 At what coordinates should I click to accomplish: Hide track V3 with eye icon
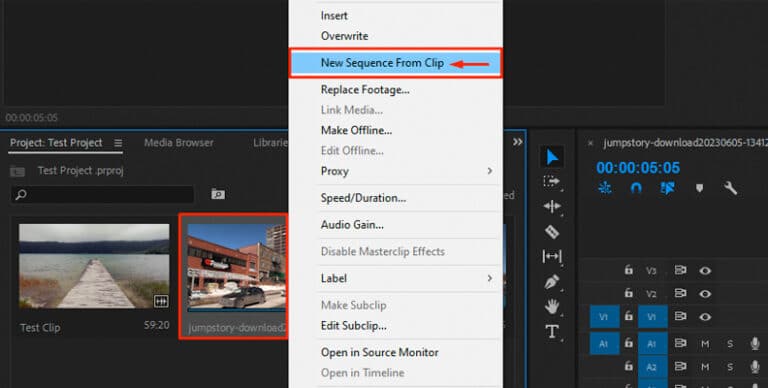705,270
